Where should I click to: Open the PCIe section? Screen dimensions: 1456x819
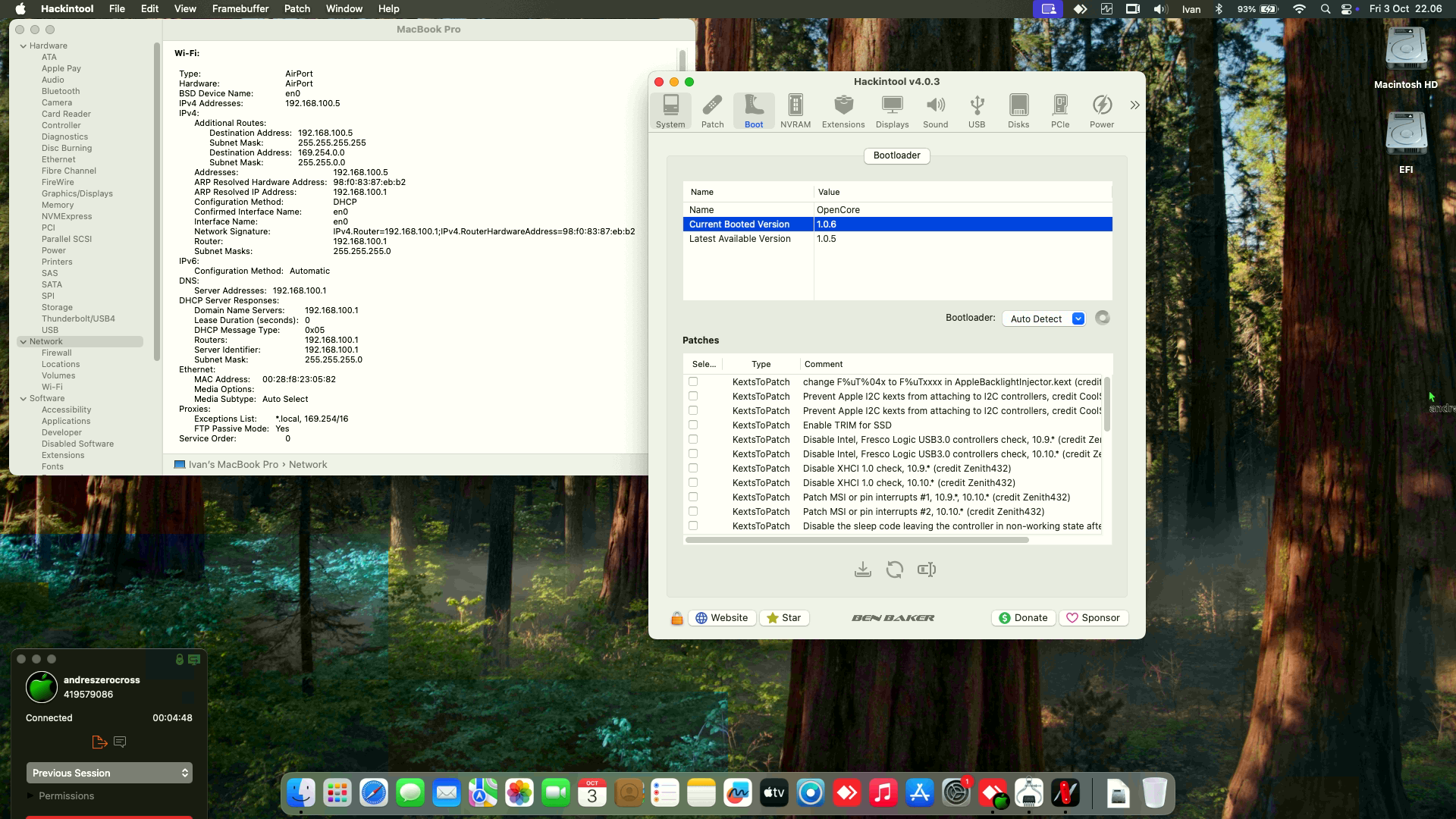tap(1060, 111)
